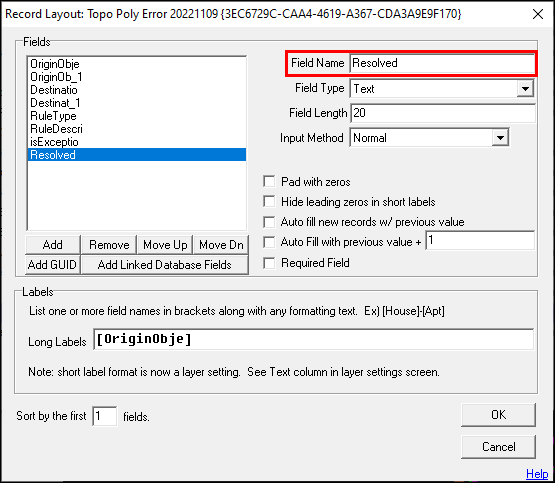Click Add Linked Database Fields button
The height and width of the screenshot is (483, 555).
[x=165, y=265]
